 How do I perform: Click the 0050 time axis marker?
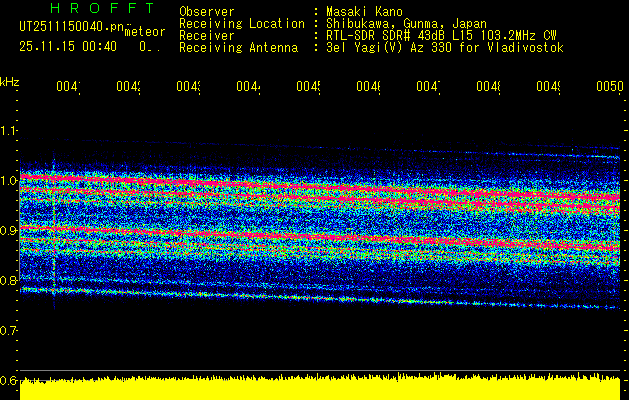pyautogui.click(x=610, y=87)
